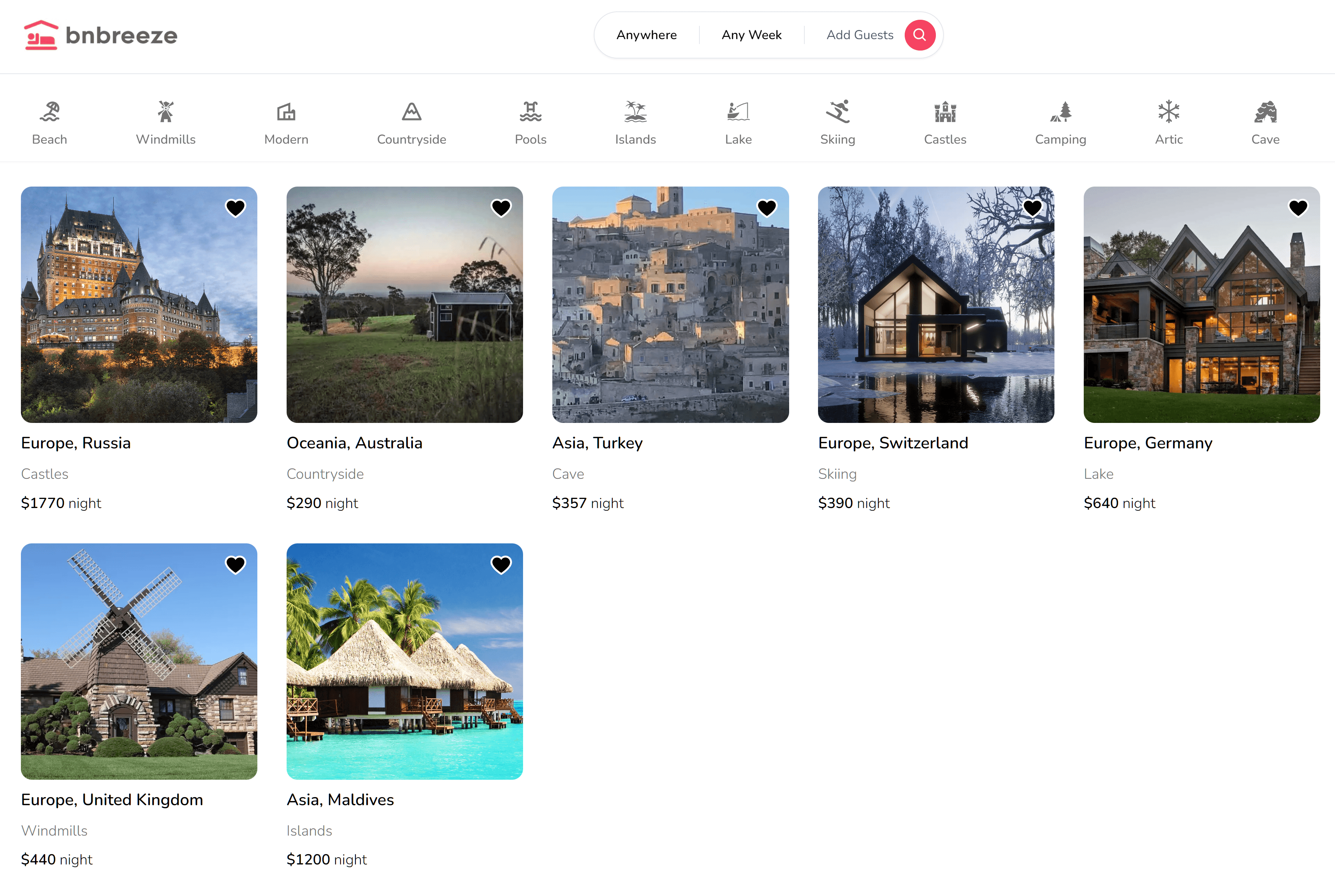
Task: Select the Windmills category icon
Action: [166, 111]
